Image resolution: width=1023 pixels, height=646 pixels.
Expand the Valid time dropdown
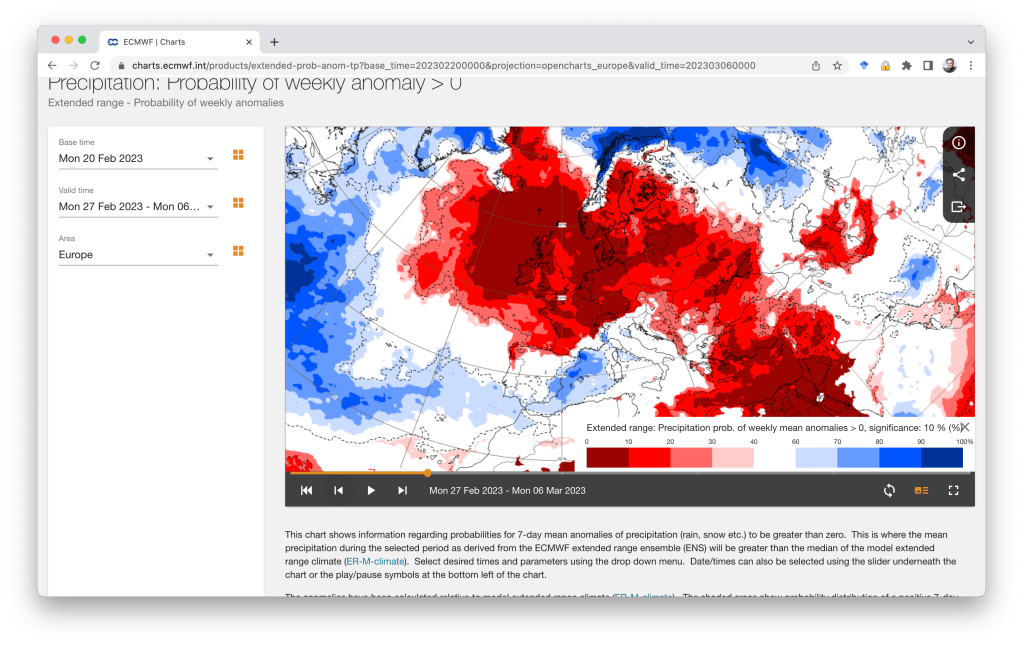pyautogui.click(x=210, y=207)
